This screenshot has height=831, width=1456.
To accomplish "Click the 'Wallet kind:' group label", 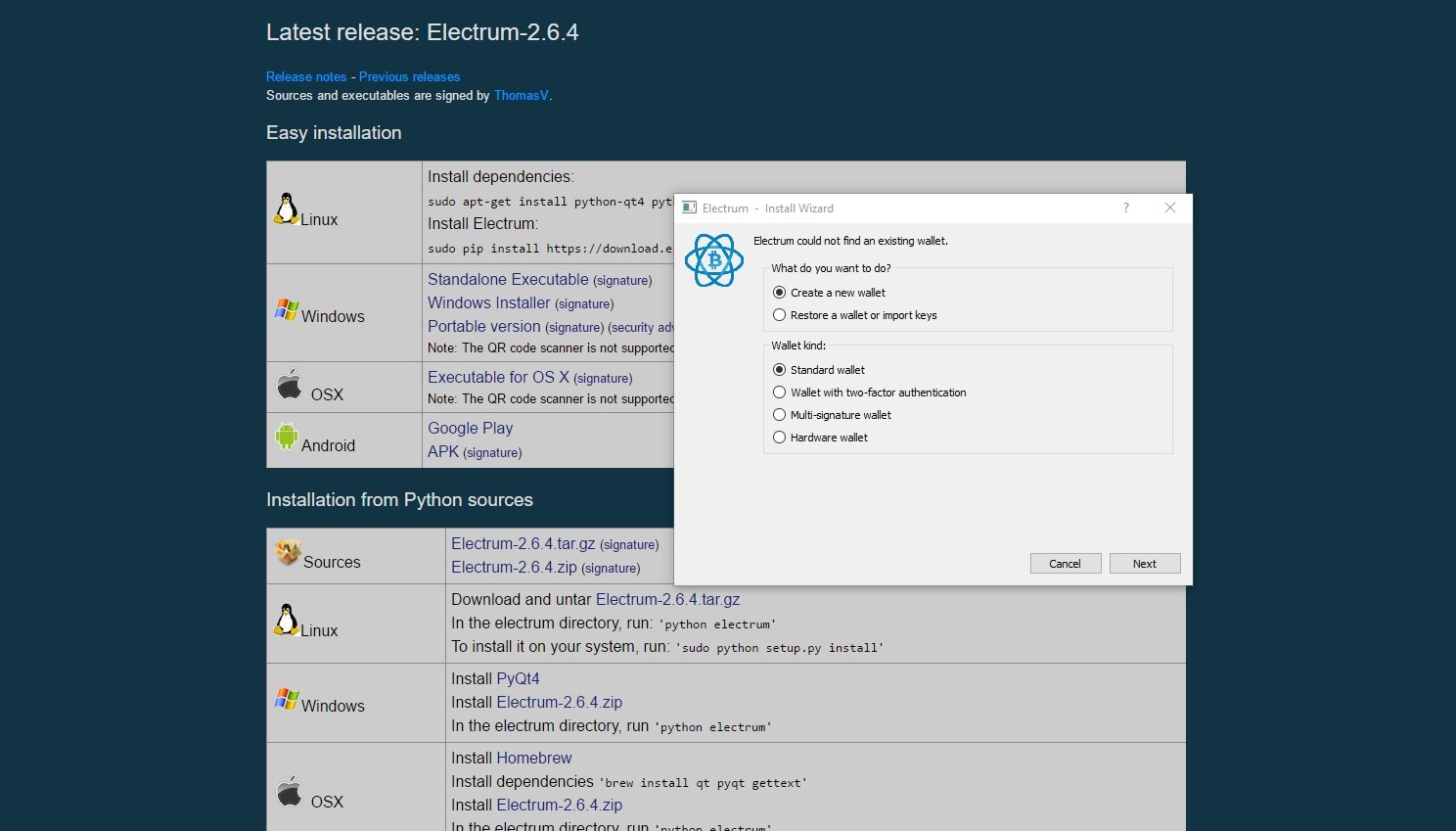I will click(x=798, y=346).
